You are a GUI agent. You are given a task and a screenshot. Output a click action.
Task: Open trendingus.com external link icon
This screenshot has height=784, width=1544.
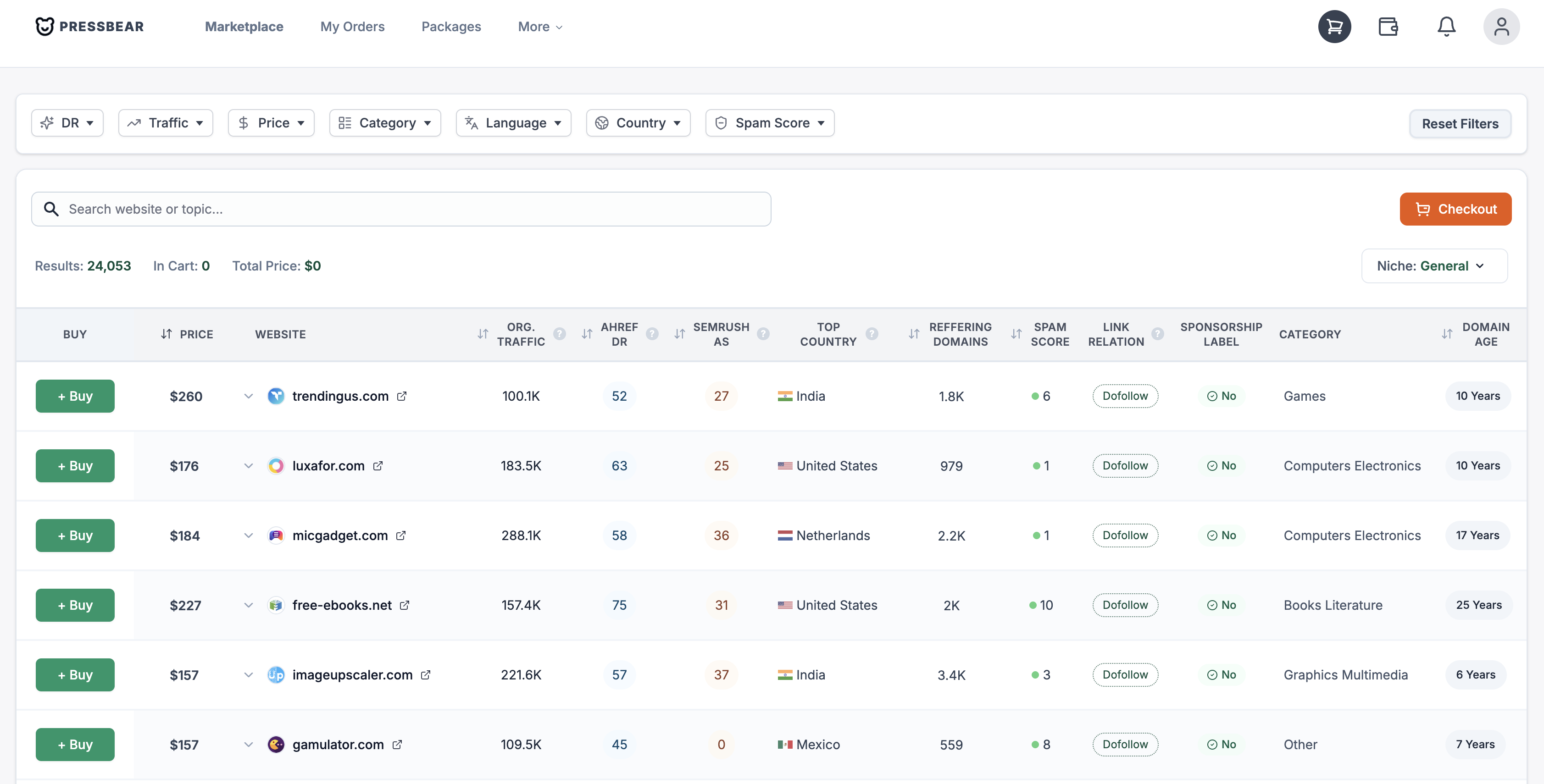coord(402,396)
